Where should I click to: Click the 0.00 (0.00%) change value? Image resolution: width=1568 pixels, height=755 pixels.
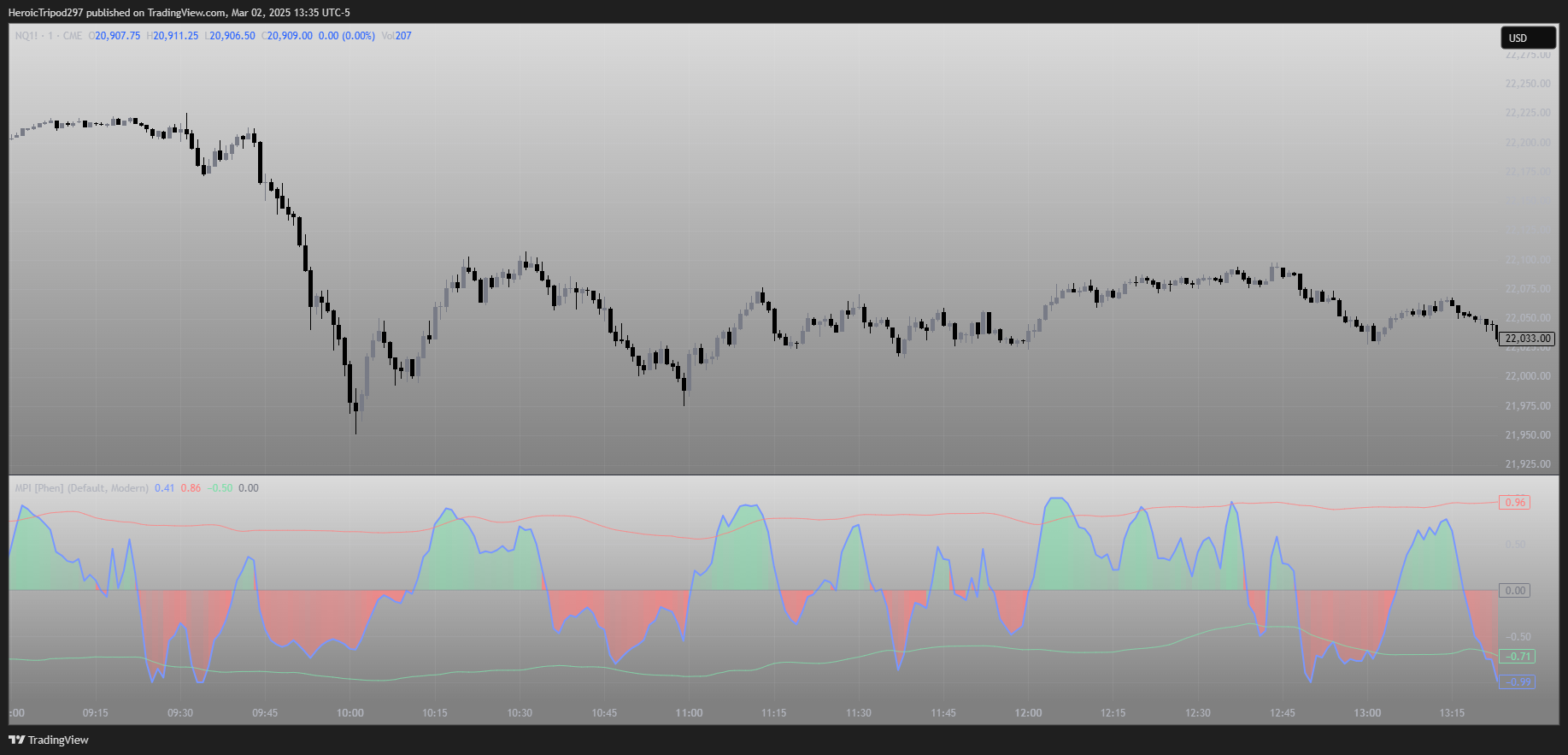pyautogui.click(x=346, y=36)
